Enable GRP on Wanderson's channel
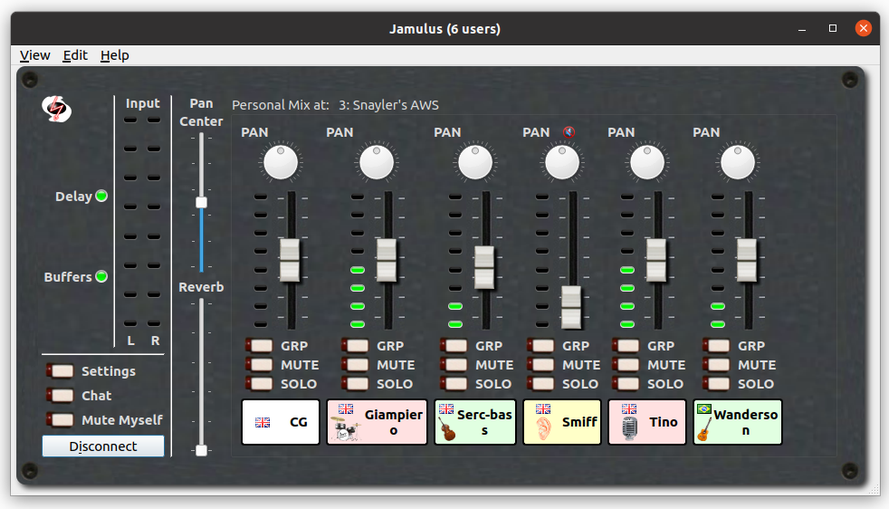Screen dimensions: 889x509 (x=718, y=346)
